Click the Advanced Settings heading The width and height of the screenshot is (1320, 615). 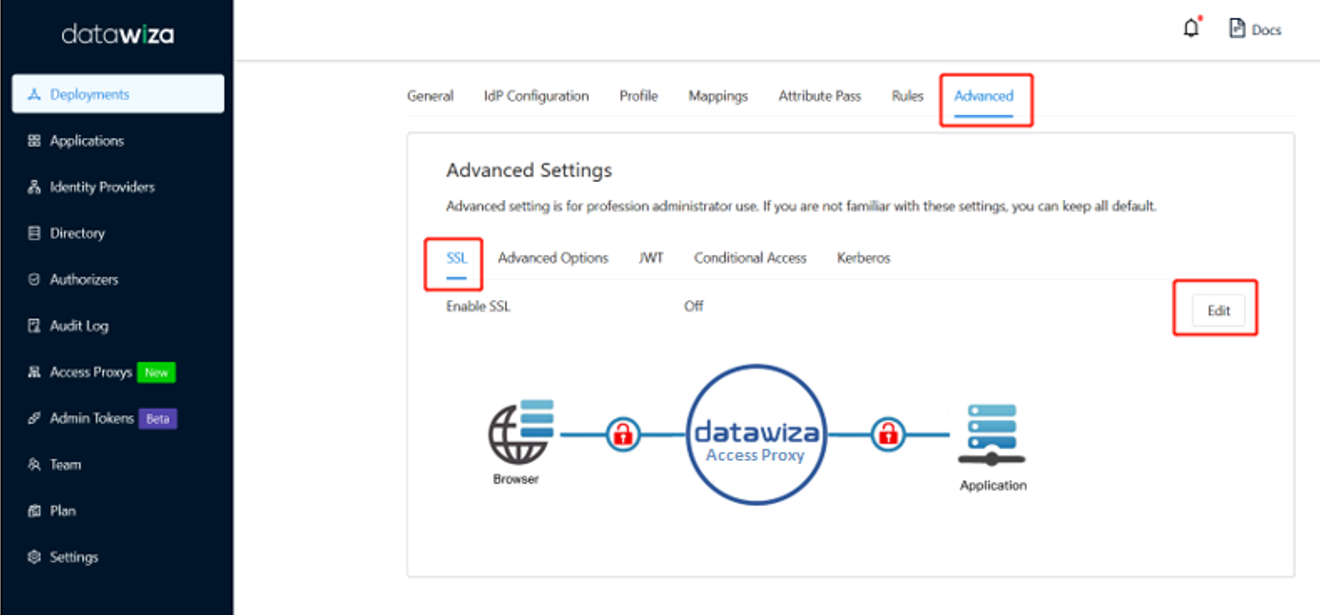(529, 170)
